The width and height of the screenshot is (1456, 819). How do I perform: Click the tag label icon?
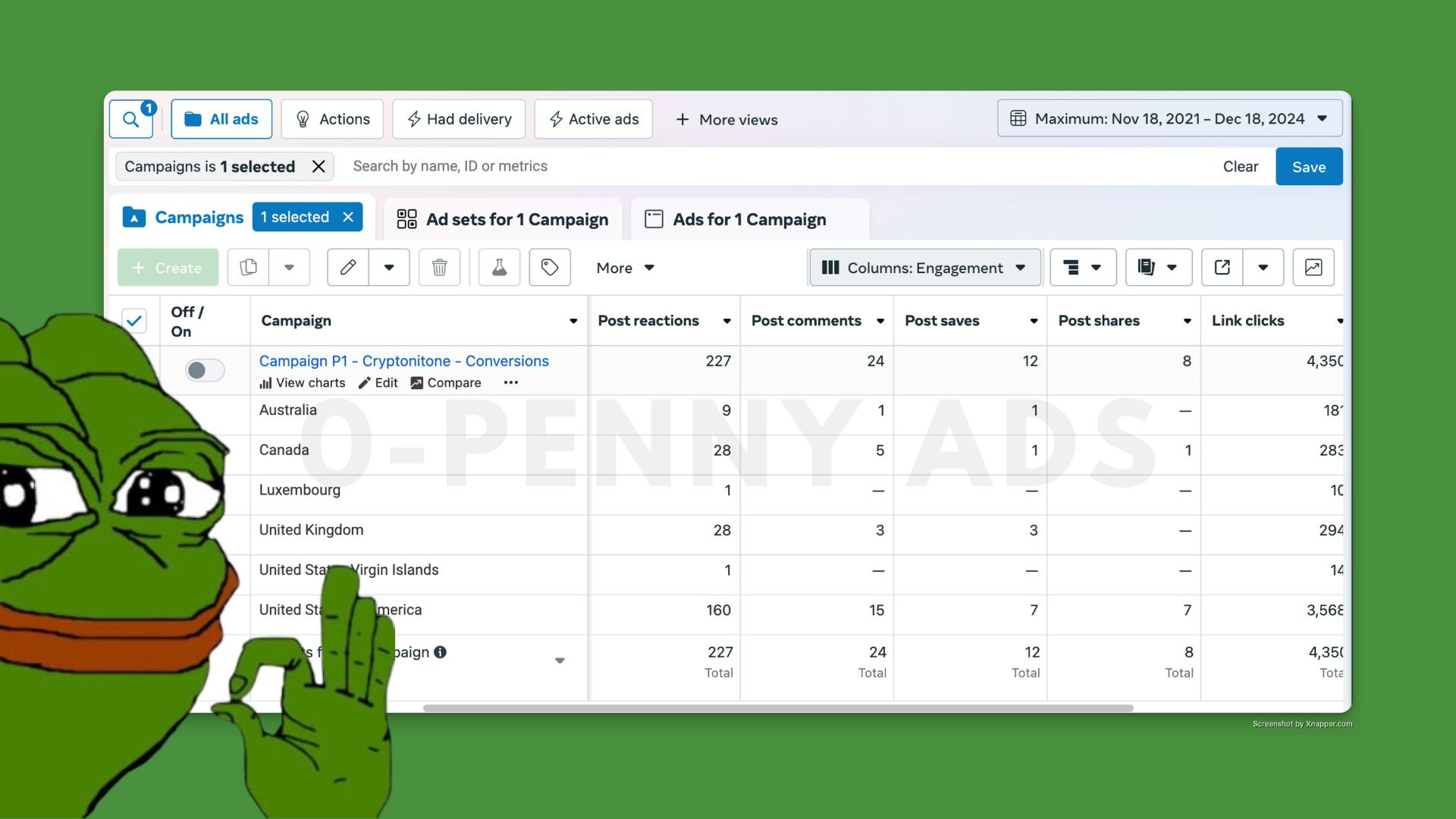coord(550,267)
